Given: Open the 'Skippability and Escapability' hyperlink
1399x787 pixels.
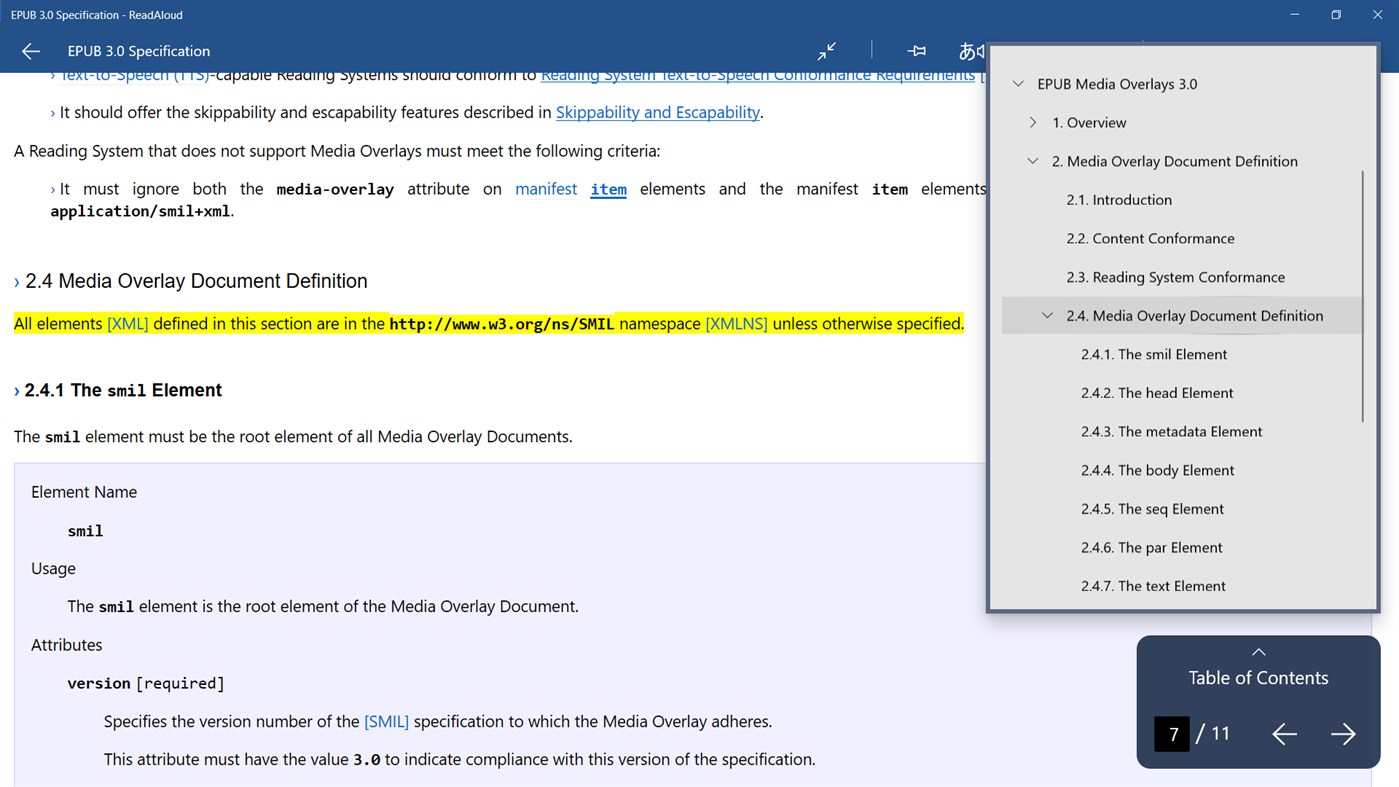Looking at the screenshot, I should 657,112.
